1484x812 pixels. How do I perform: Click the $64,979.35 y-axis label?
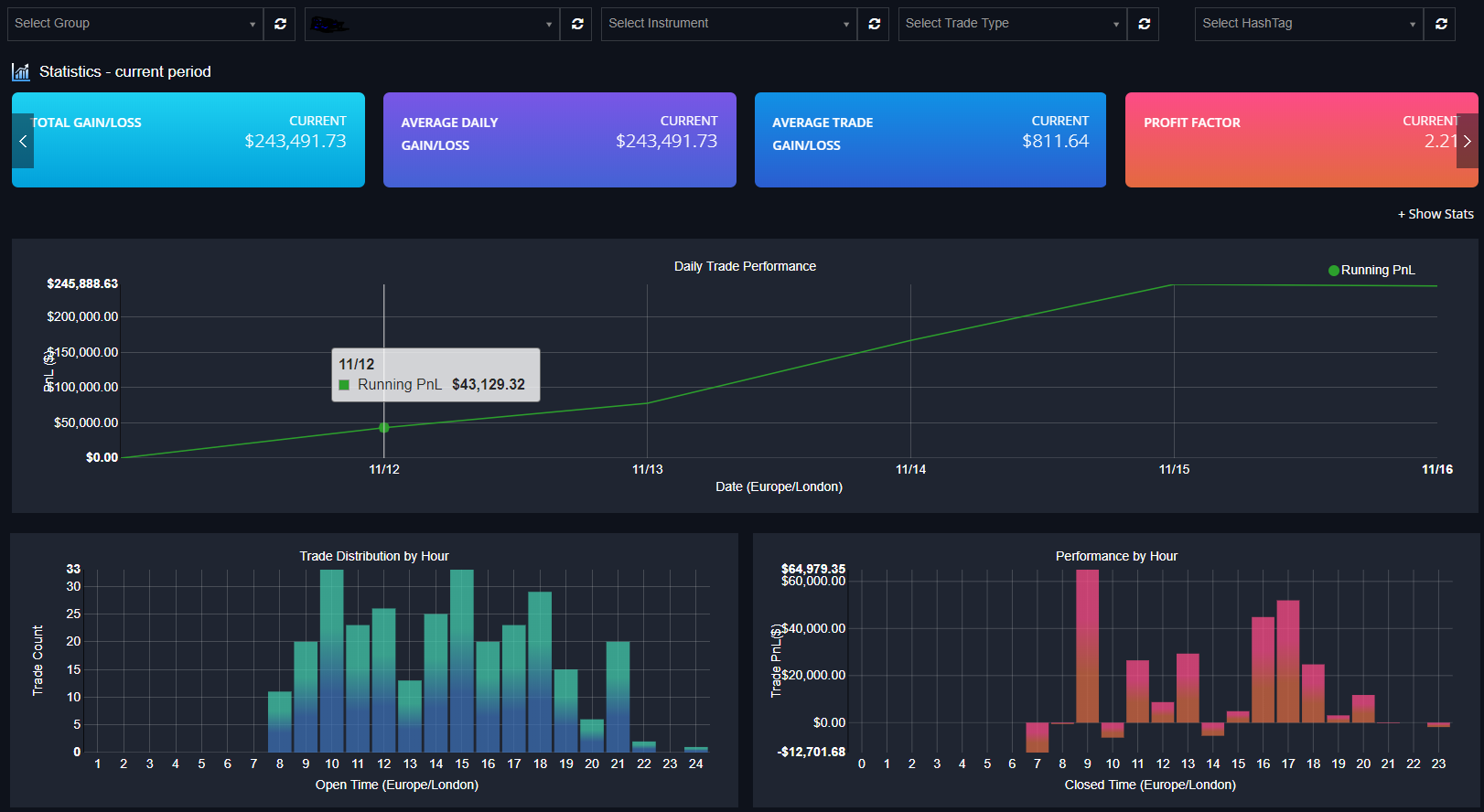pyautogui.click(x=813, y=569)
